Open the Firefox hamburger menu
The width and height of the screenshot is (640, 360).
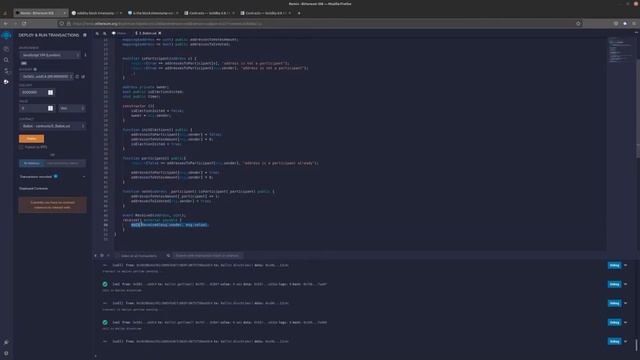(x=634, y=24)
